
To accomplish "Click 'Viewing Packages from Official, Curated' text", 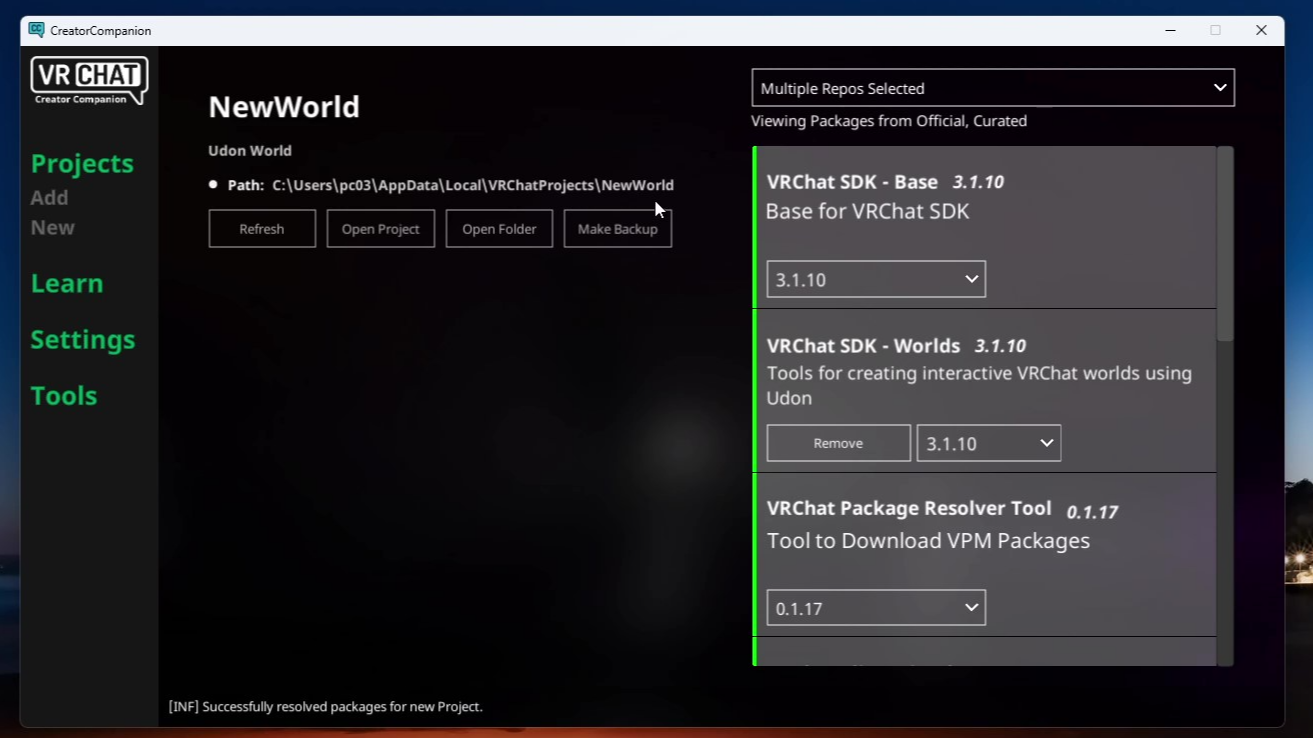I will click(889, 121).
